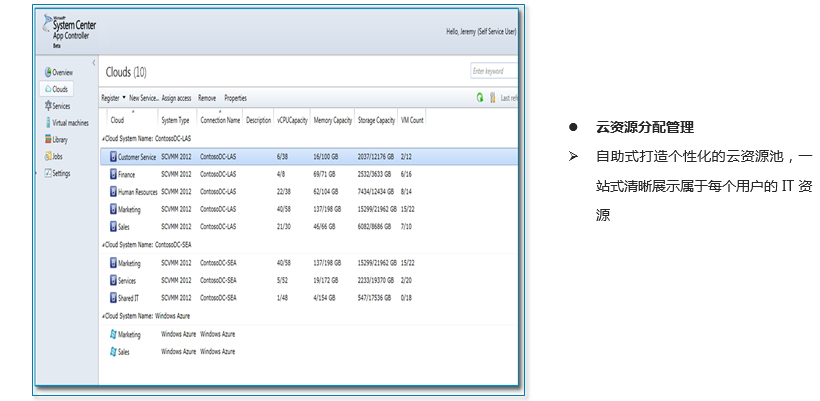Collapse the Windows Azure cloud system group

tap(103, 316)
